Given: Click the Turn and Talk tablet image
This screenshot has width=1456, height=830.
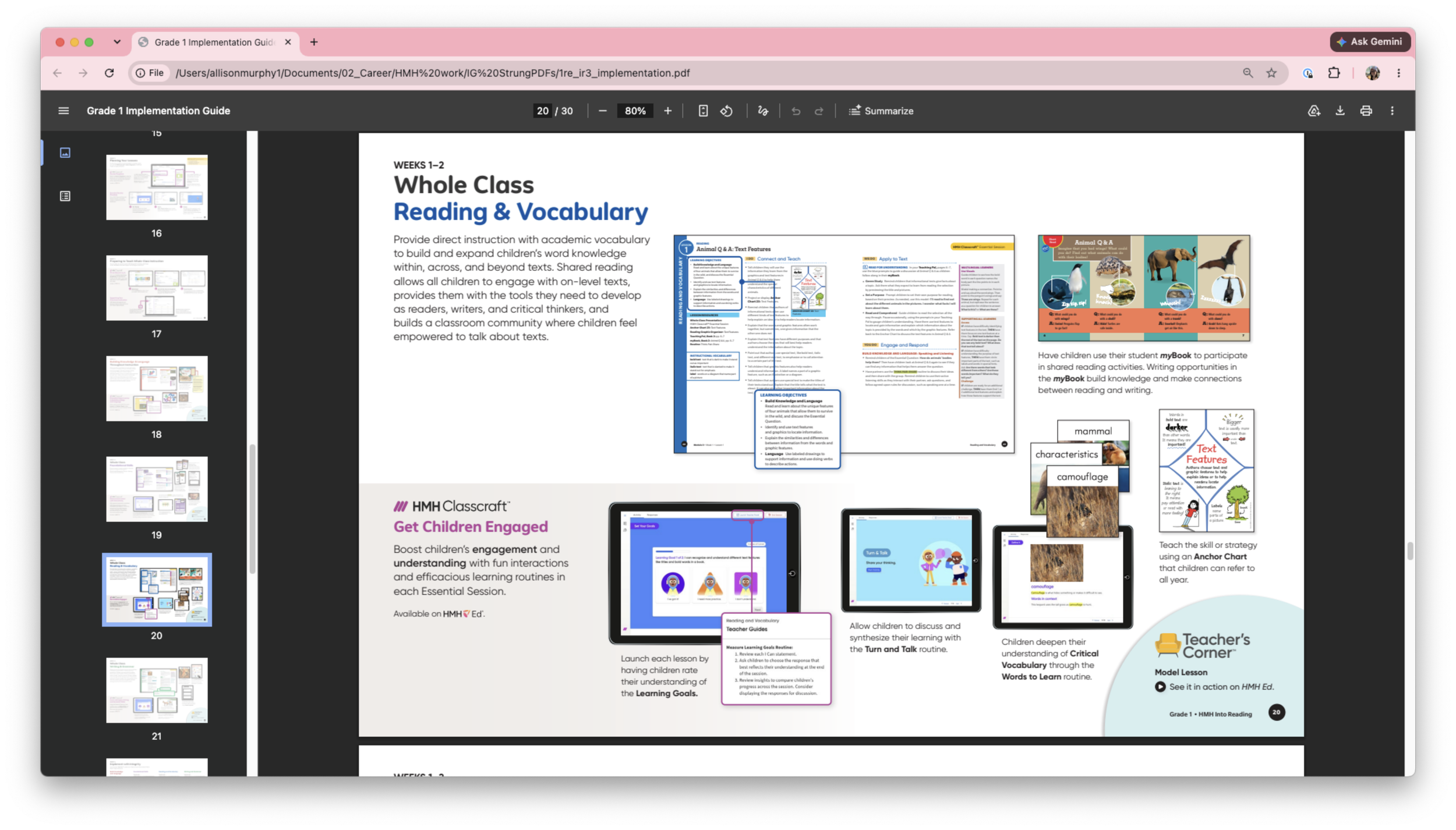Looking at the screenshot, I should click(x=911, y=560).
